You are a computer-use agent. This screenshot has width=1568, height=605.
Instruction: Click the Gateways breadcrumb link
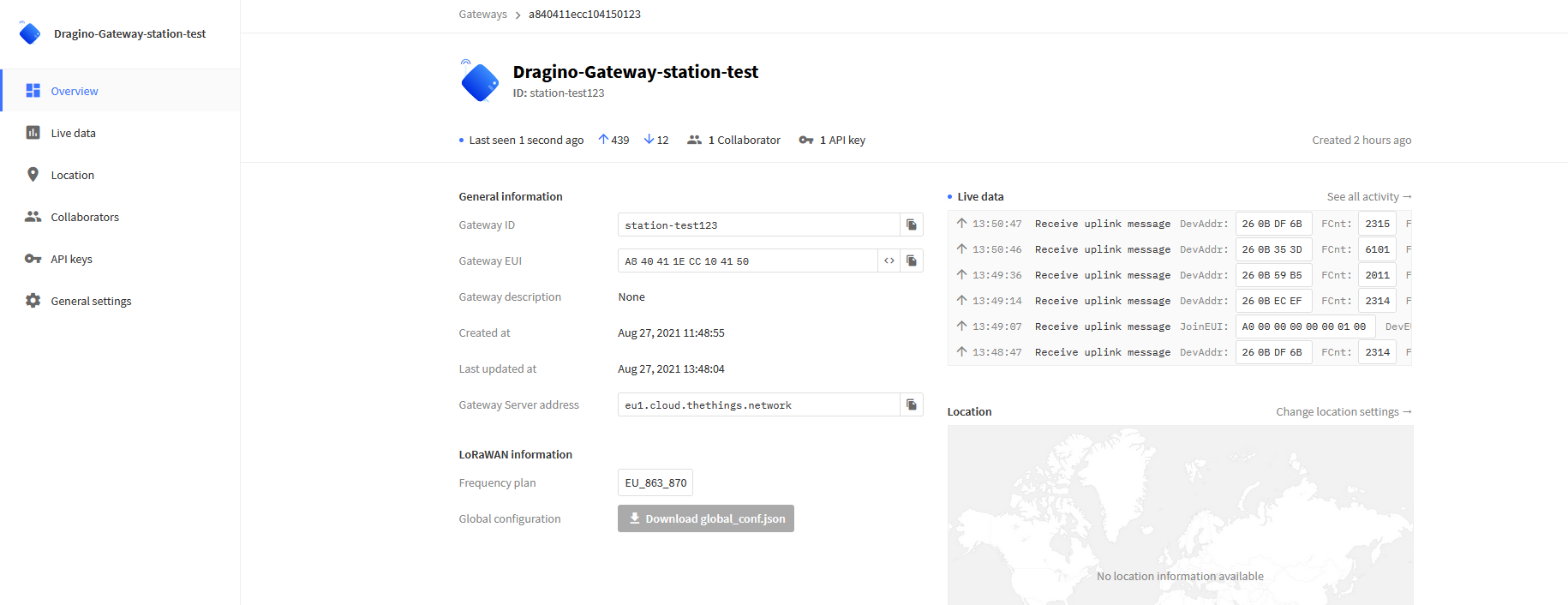[x=482, y=15]
